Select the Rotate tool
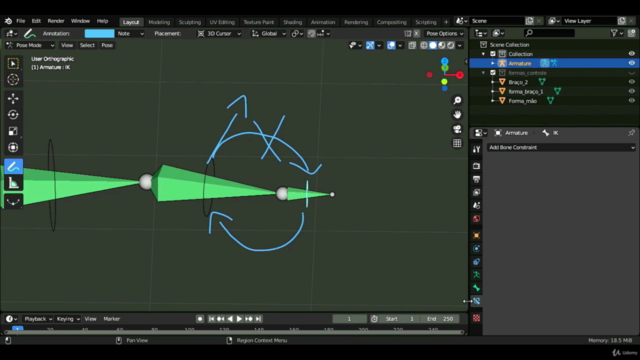 pyautogui.click(x=13, y=115)
